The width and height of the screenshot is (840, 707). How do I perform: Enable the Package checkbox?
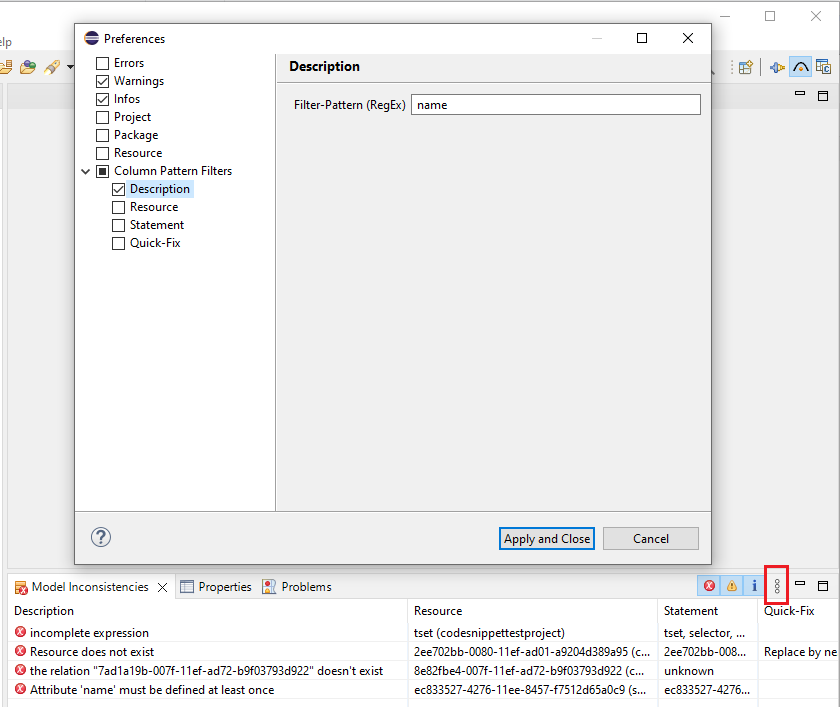tap(102, 135)
